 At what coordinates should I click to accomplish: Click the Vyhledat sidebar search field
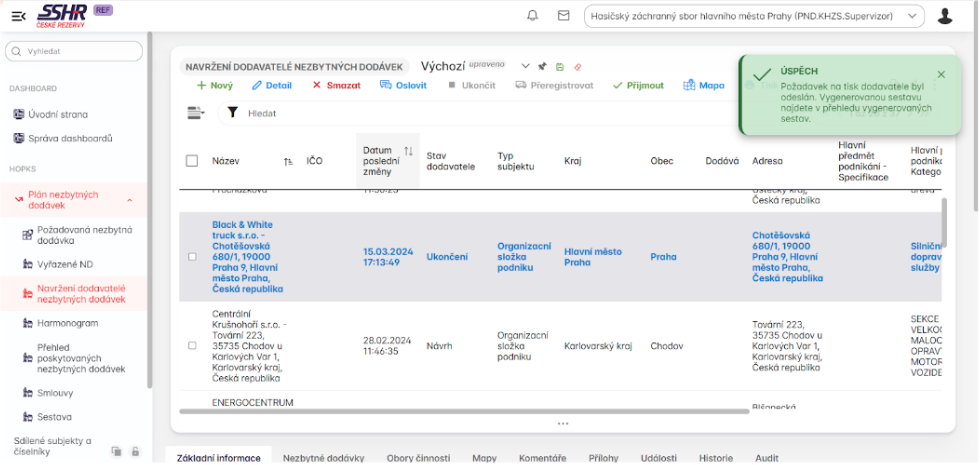click(x=76, y=52)
